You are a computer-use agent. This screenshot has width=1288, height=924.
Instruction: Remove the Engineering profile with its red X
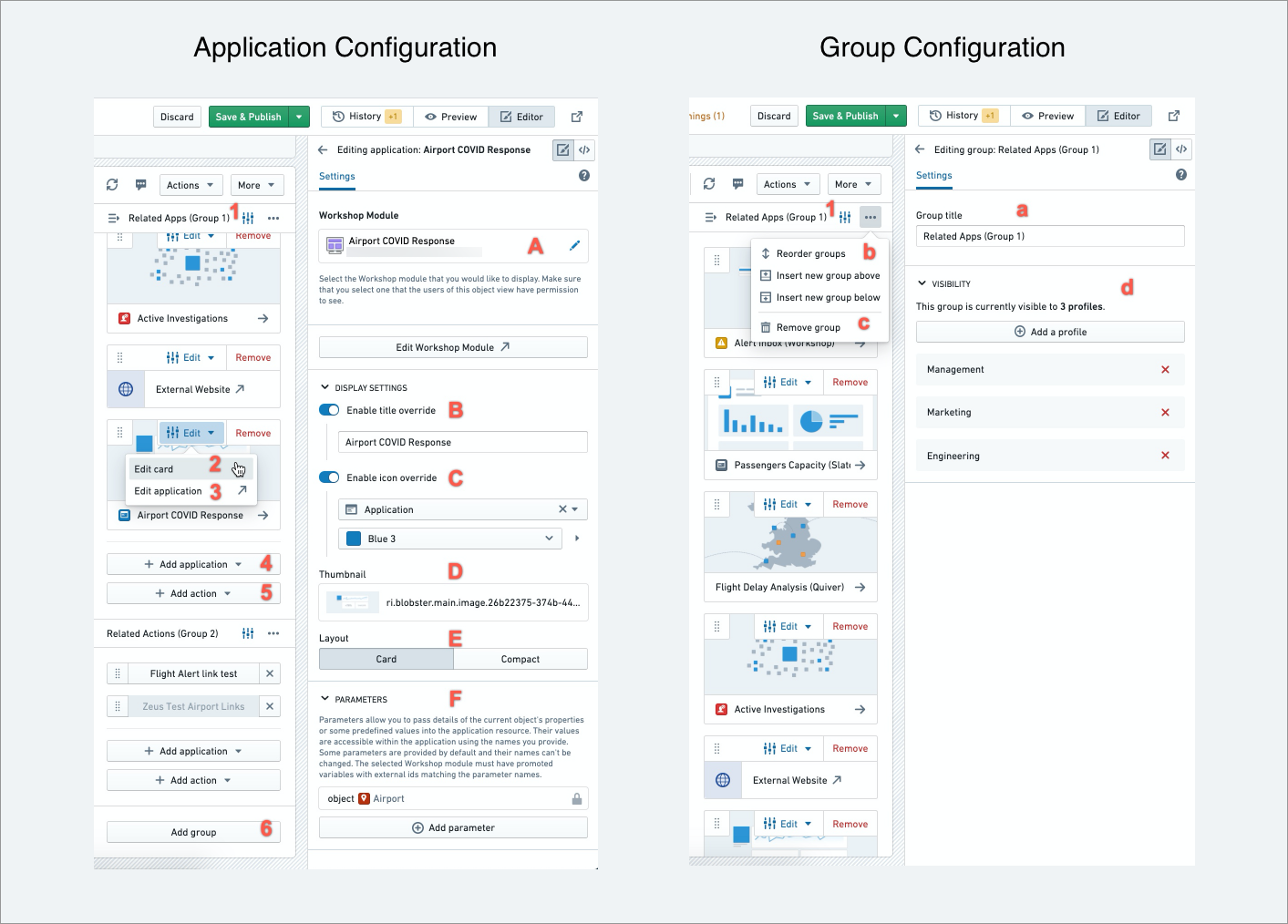[1165, 456]
